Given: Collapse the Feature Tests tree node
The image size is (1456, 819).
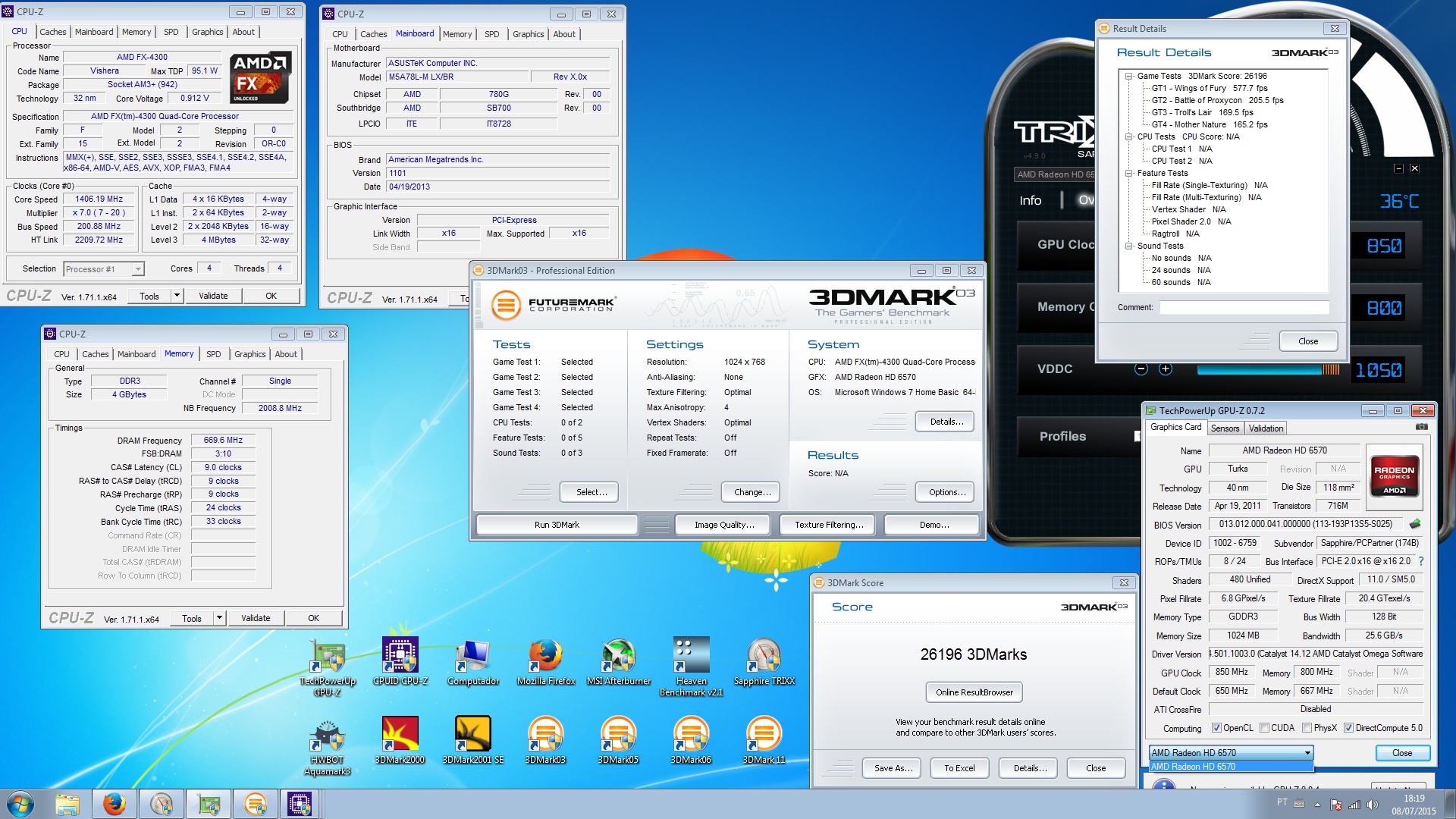Looking at the screenshot, I should coord(1128,173).
